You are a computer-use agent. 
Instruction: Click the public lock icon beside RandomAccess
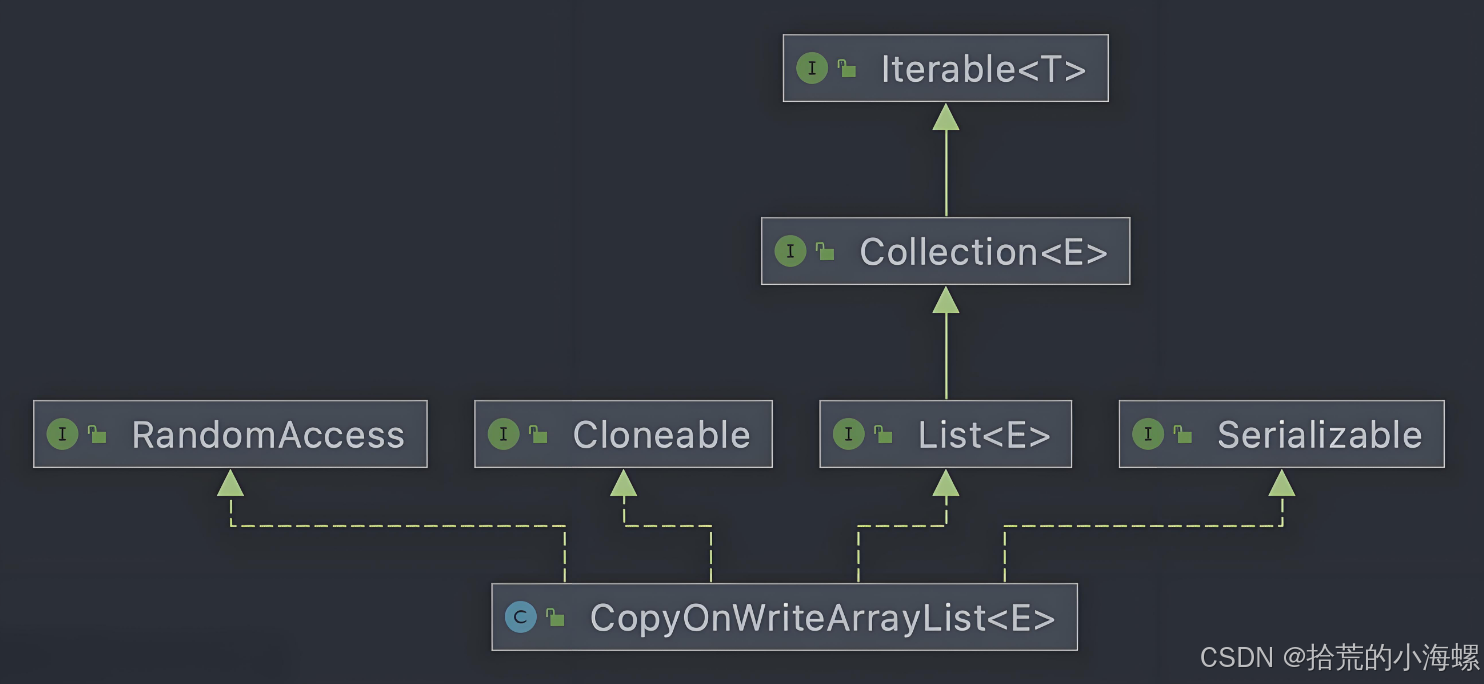click(x=97, y=434)
